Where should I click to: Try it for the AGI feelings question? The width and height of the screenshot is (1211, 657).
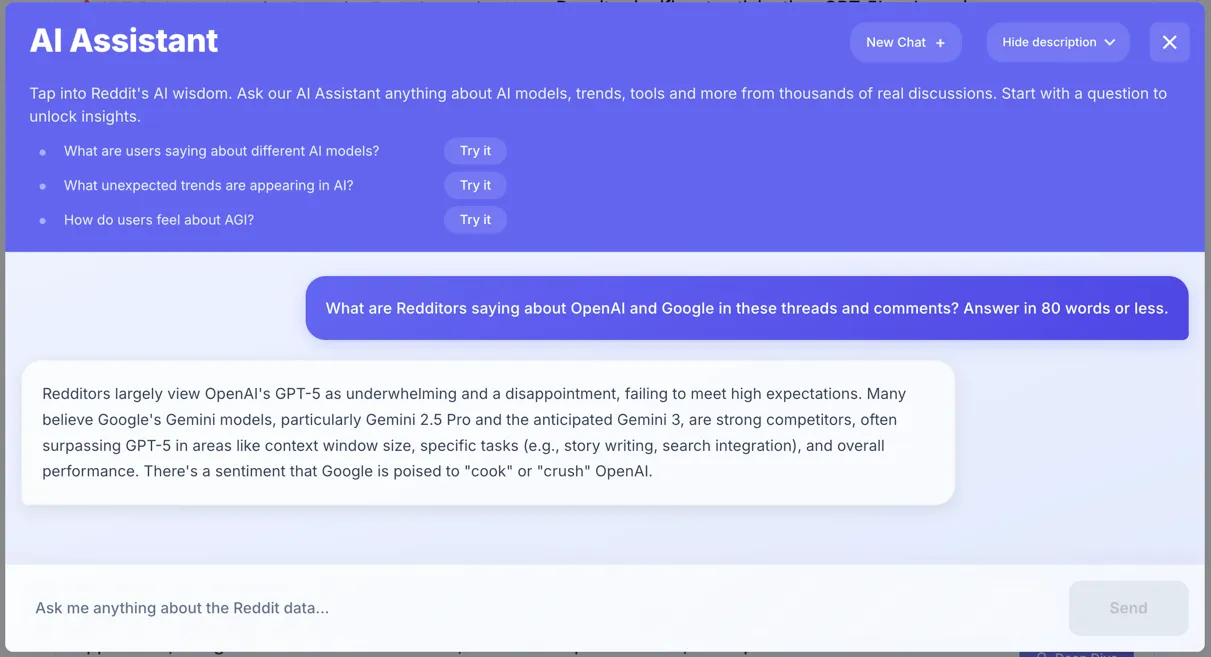(475, 219)
